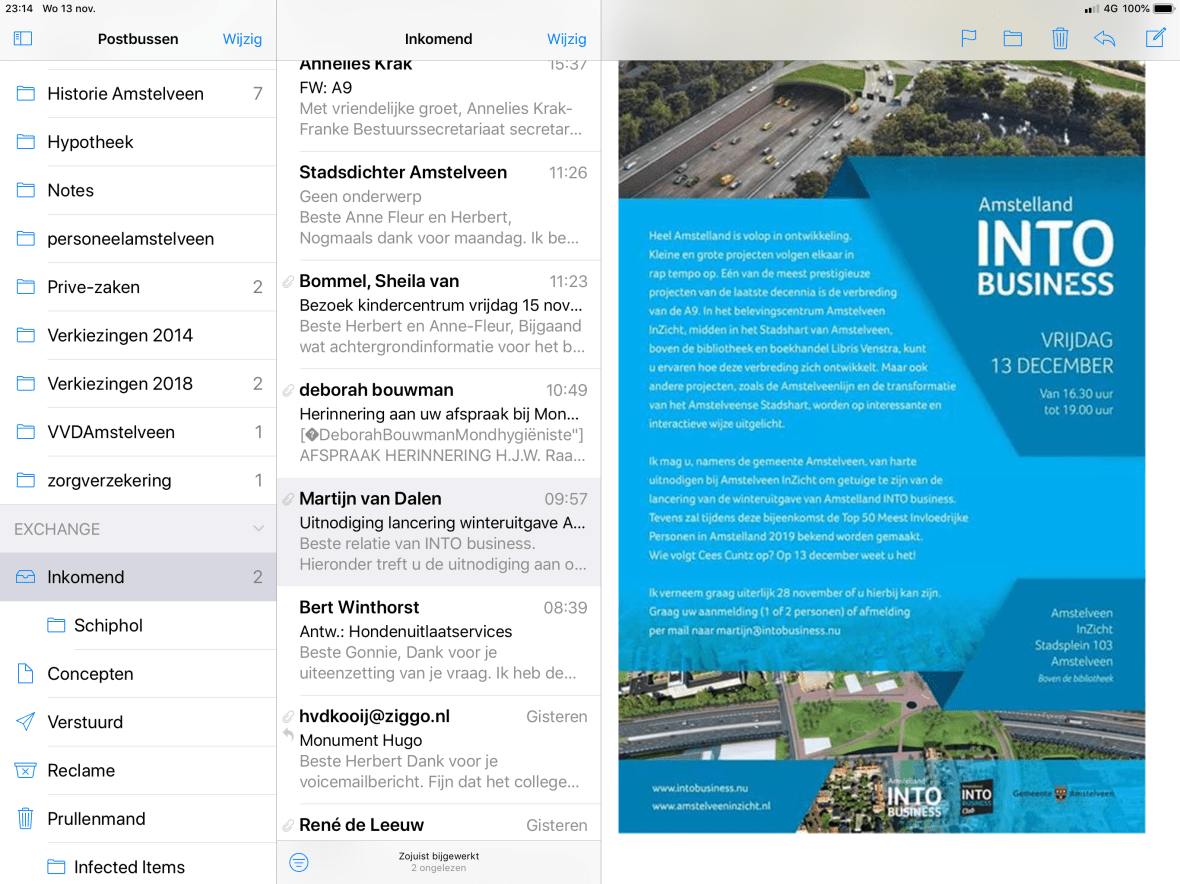The width and height of the screenshot is (1180, 884).
Task: Compose a new email message
Action: point(1155,39)
